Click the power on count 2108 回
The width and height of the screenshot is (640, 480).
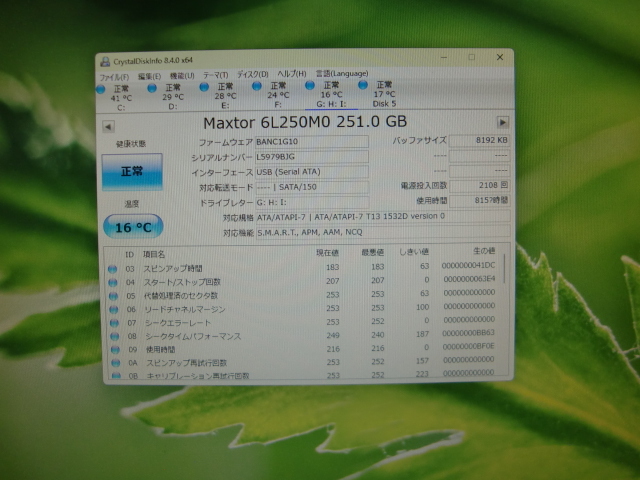[479, 185]
